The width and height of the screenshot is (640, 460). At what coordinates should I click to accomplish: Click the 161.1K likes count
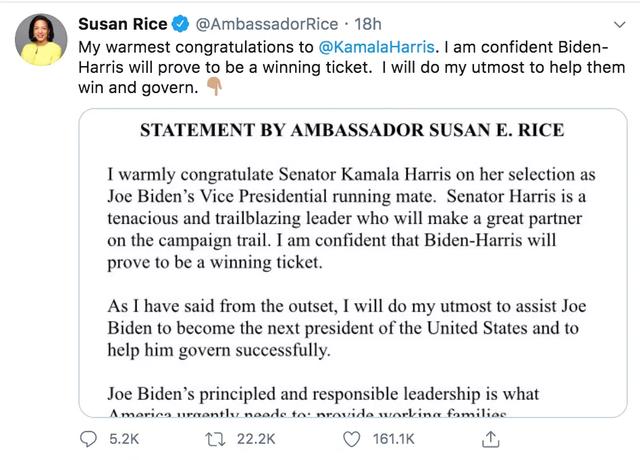[x=392, y=438]
